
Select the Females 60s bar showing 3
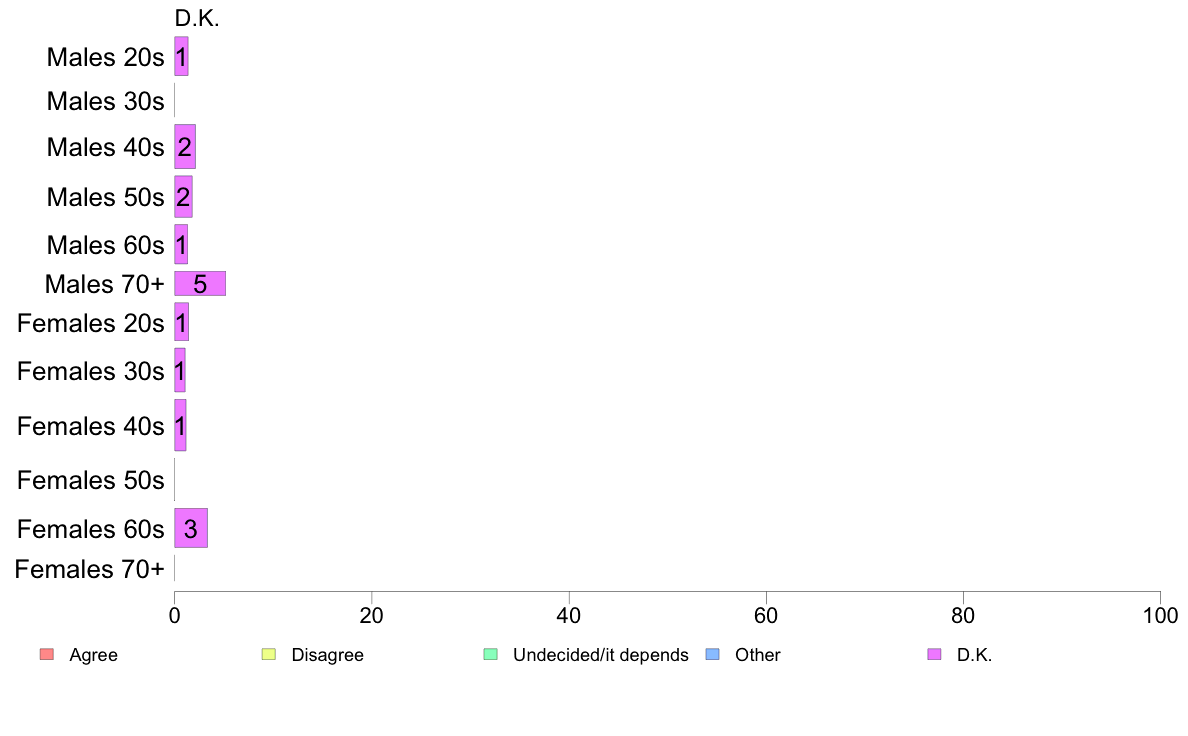click(x=191, y=528)
